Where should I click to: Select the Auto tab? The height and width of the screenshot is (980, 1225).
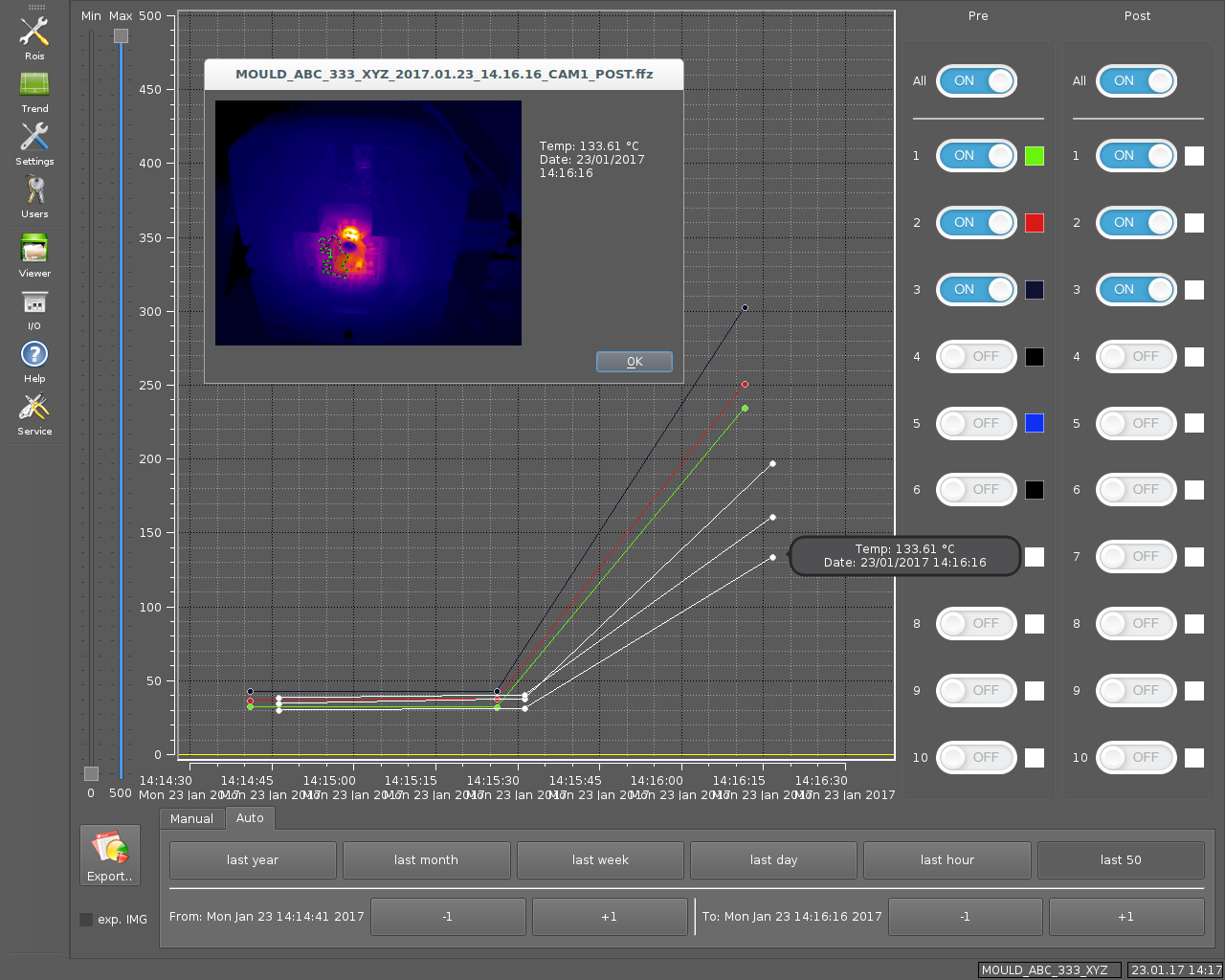250,818
